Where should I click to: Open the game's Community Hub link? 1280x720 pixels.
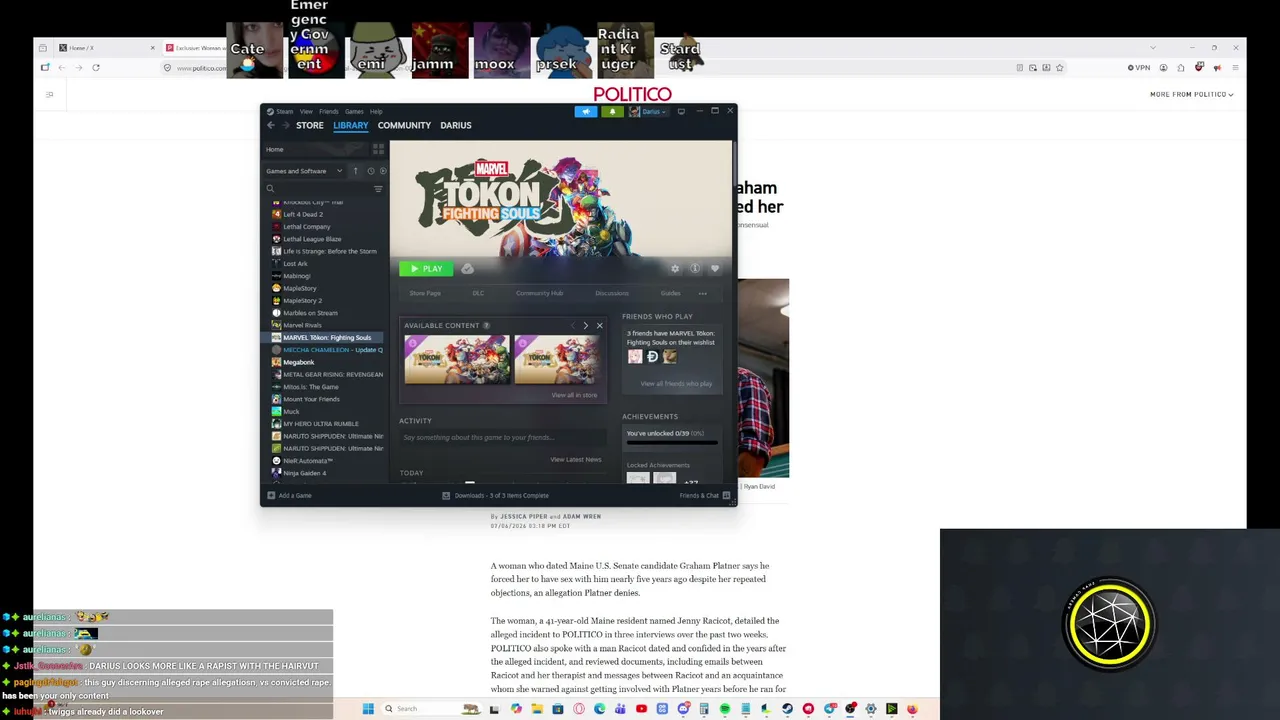539,293
